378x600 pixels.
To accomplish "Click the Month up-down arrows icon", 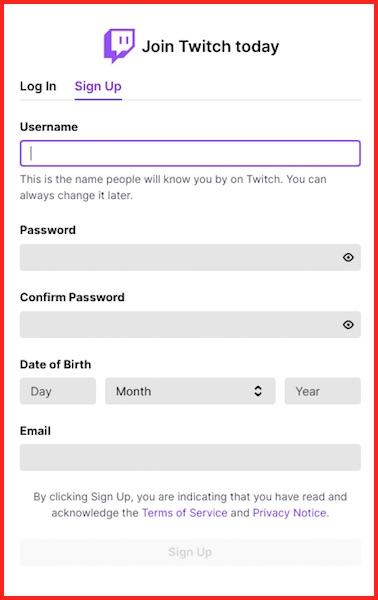I will (258, 391).
